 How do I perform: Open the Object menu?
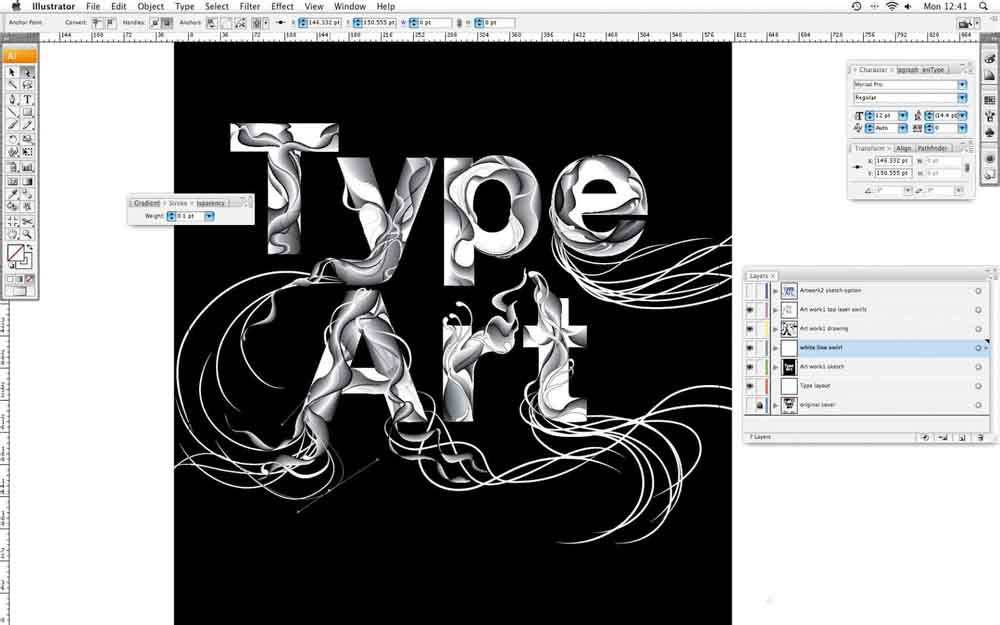tap(151, 6)
